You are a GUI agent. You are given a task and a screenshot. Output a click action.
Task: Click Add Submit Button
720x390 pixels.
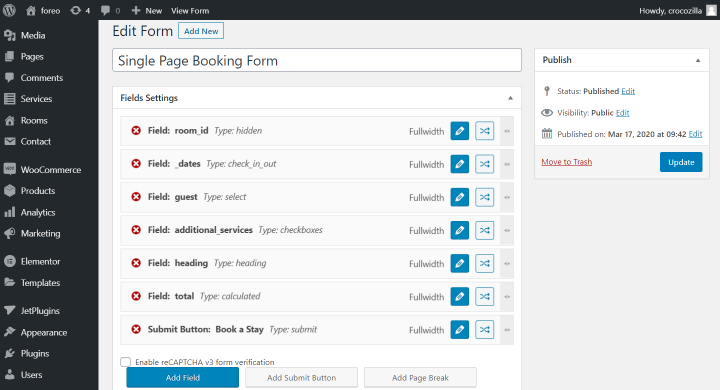[302, 378]
